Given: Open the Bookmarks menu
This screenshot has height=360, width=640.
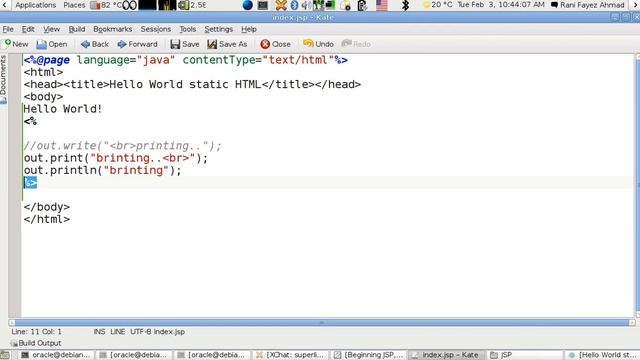Looking at the screenshot, I should click(x=113, y=29).
